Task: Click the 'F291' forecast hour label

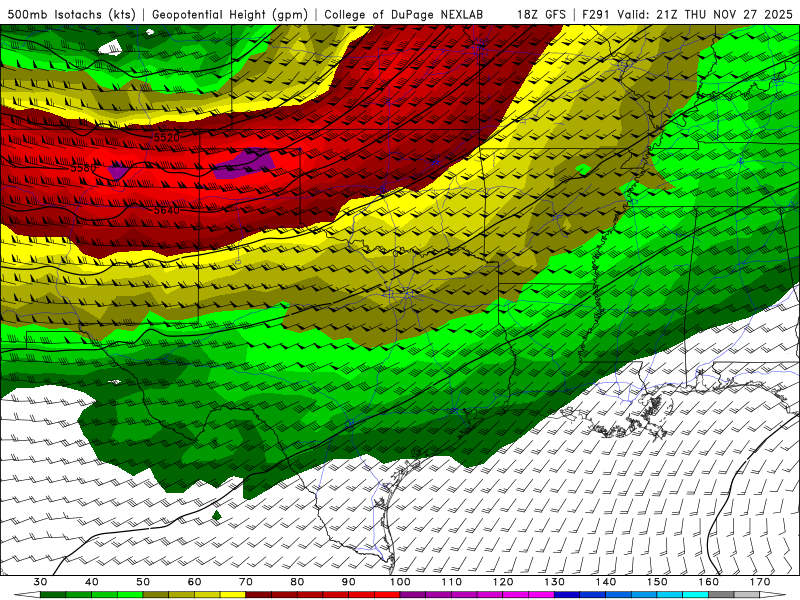Action: [597, 14]
